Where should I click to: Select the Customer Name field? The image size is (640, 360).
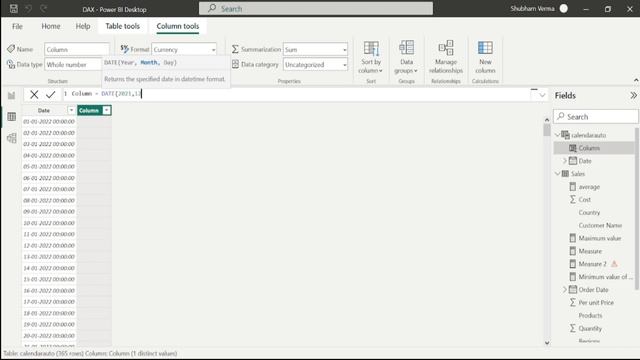click(x=600, y=225)
